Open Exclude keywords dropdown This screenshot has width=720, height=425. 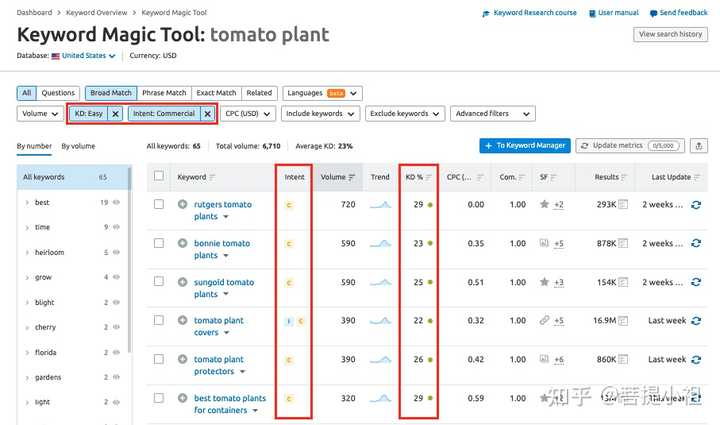(405, 114)
